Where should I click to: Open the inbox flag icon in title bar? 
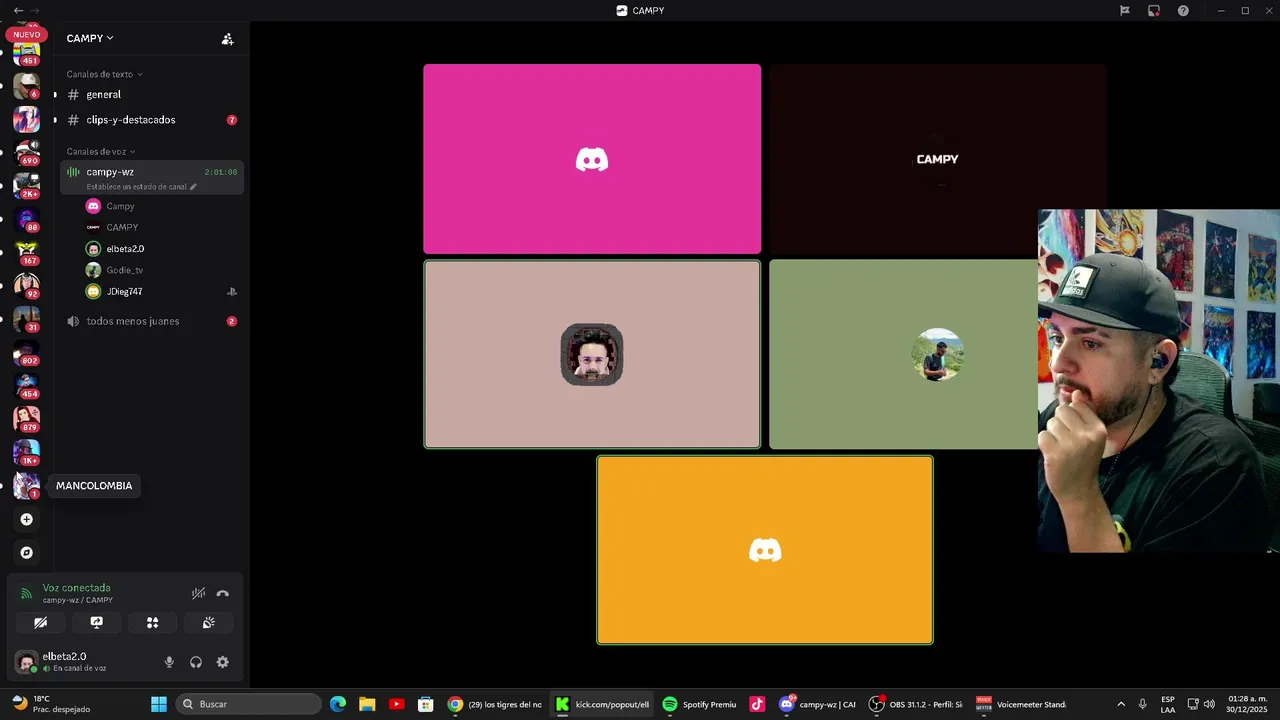point(1125,11)
